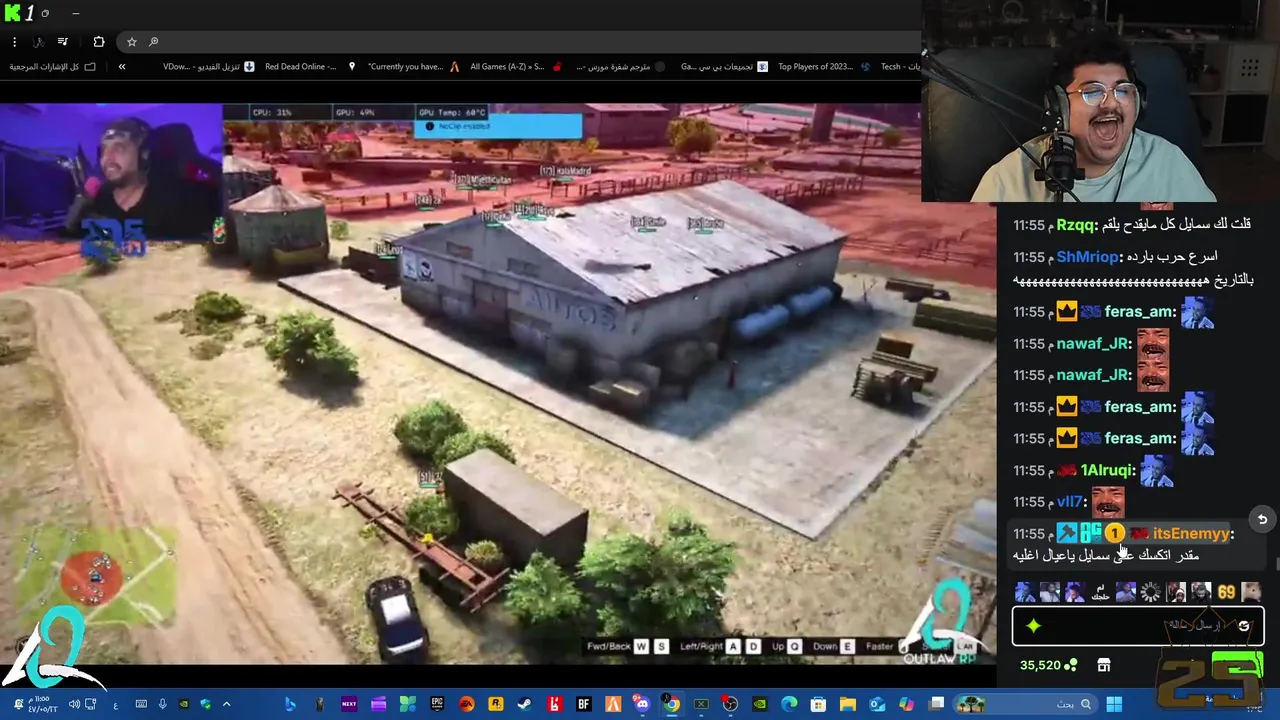1280x720 pixels.
Task: Select the 69 emote in quick emote bar
Action: point(1226,592)
